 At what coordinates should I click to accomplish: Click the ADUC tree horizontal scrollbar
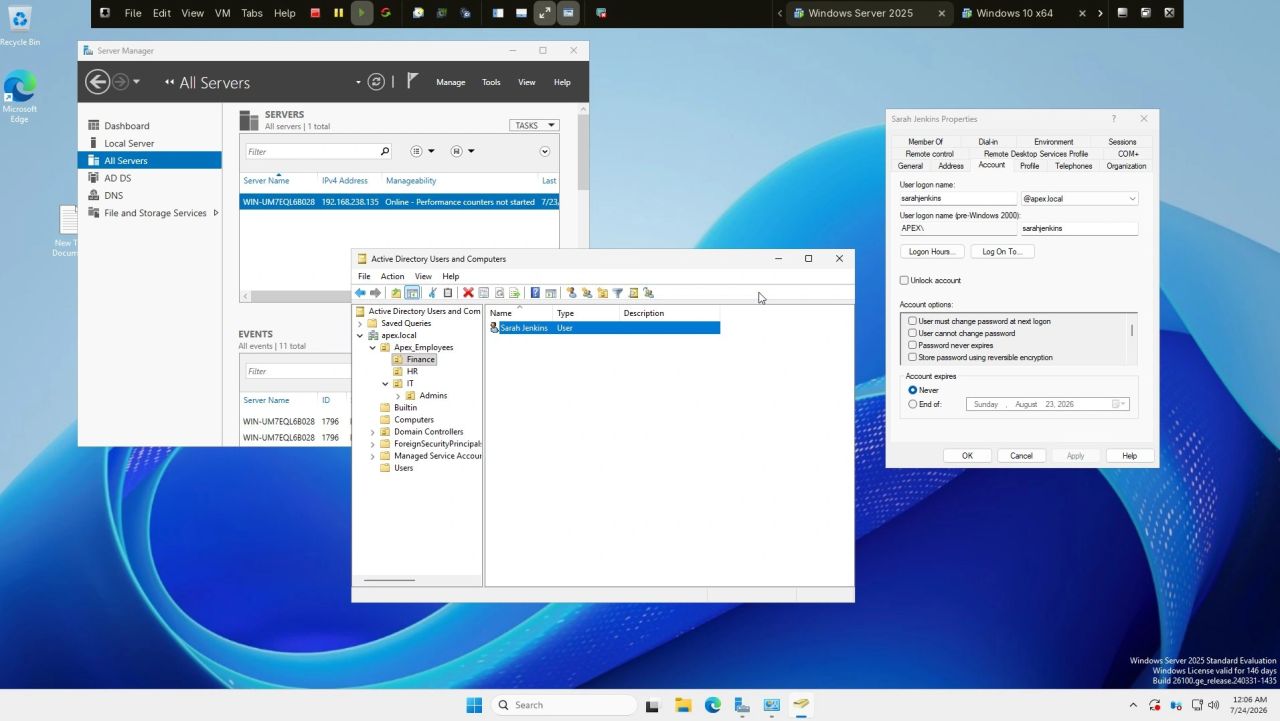click(389, 581)
